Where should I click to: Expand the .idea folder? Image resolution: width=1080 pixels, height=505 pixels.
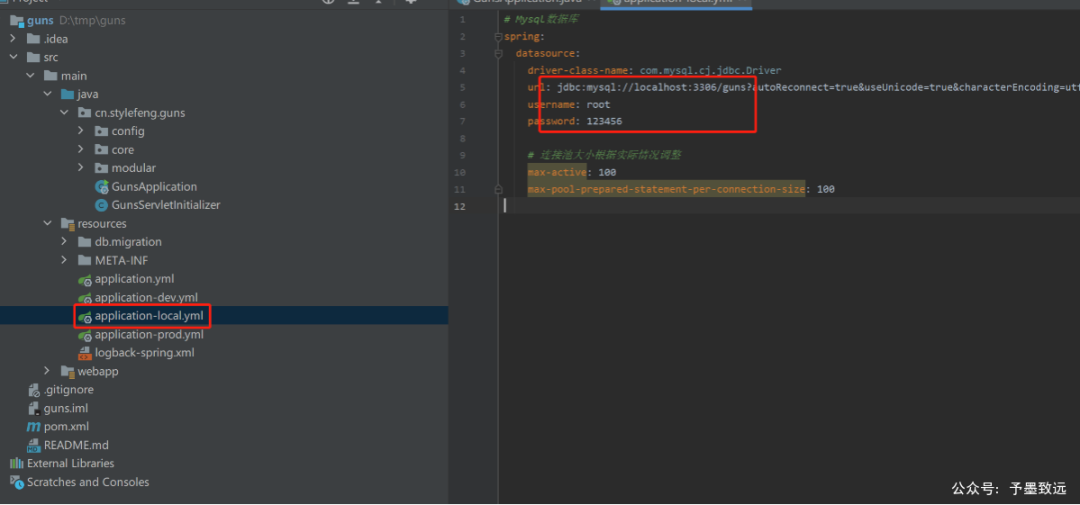click(x=13, y=39)
